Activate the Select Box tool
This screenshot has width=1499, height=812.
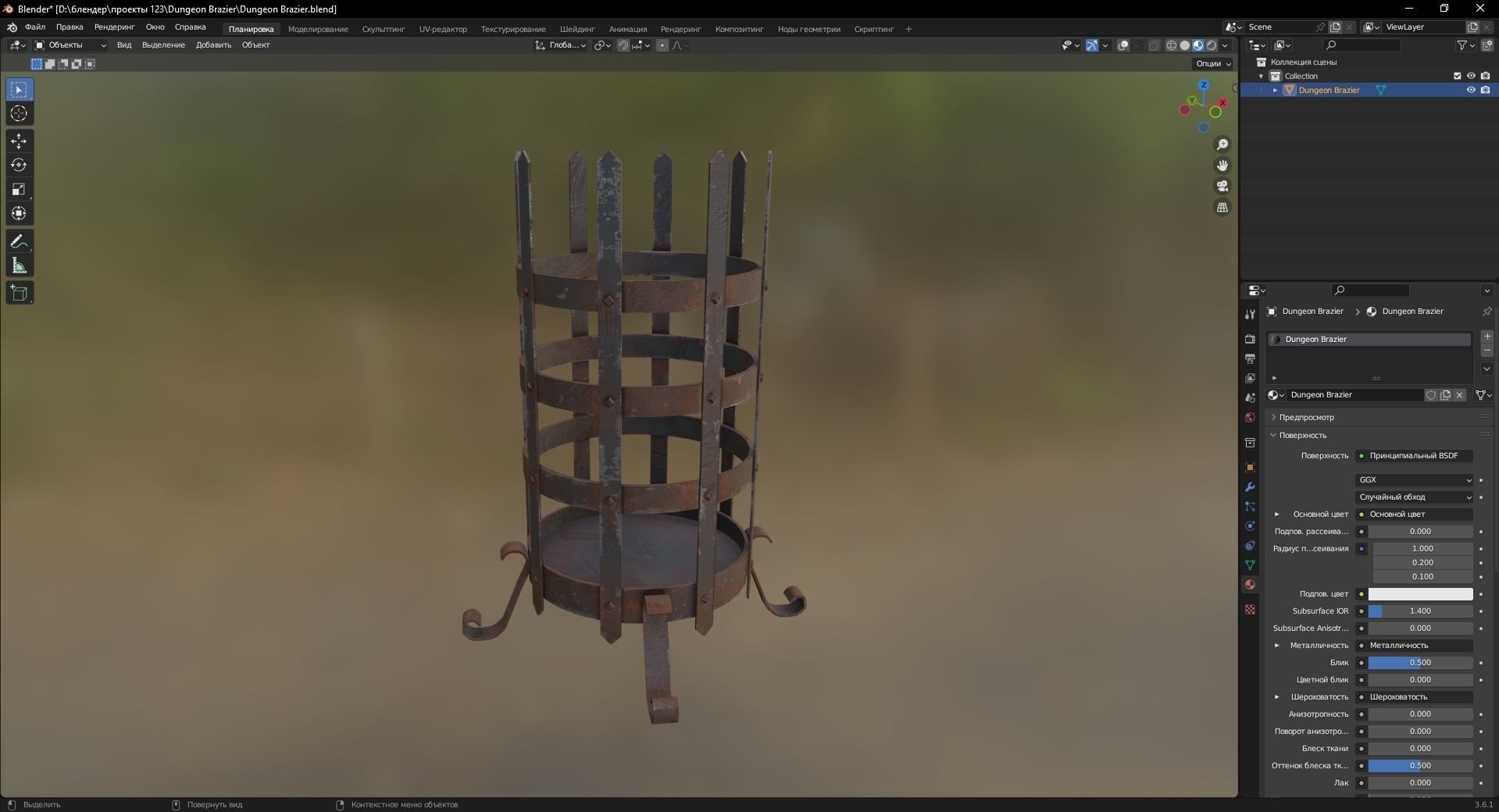[19, 90]
